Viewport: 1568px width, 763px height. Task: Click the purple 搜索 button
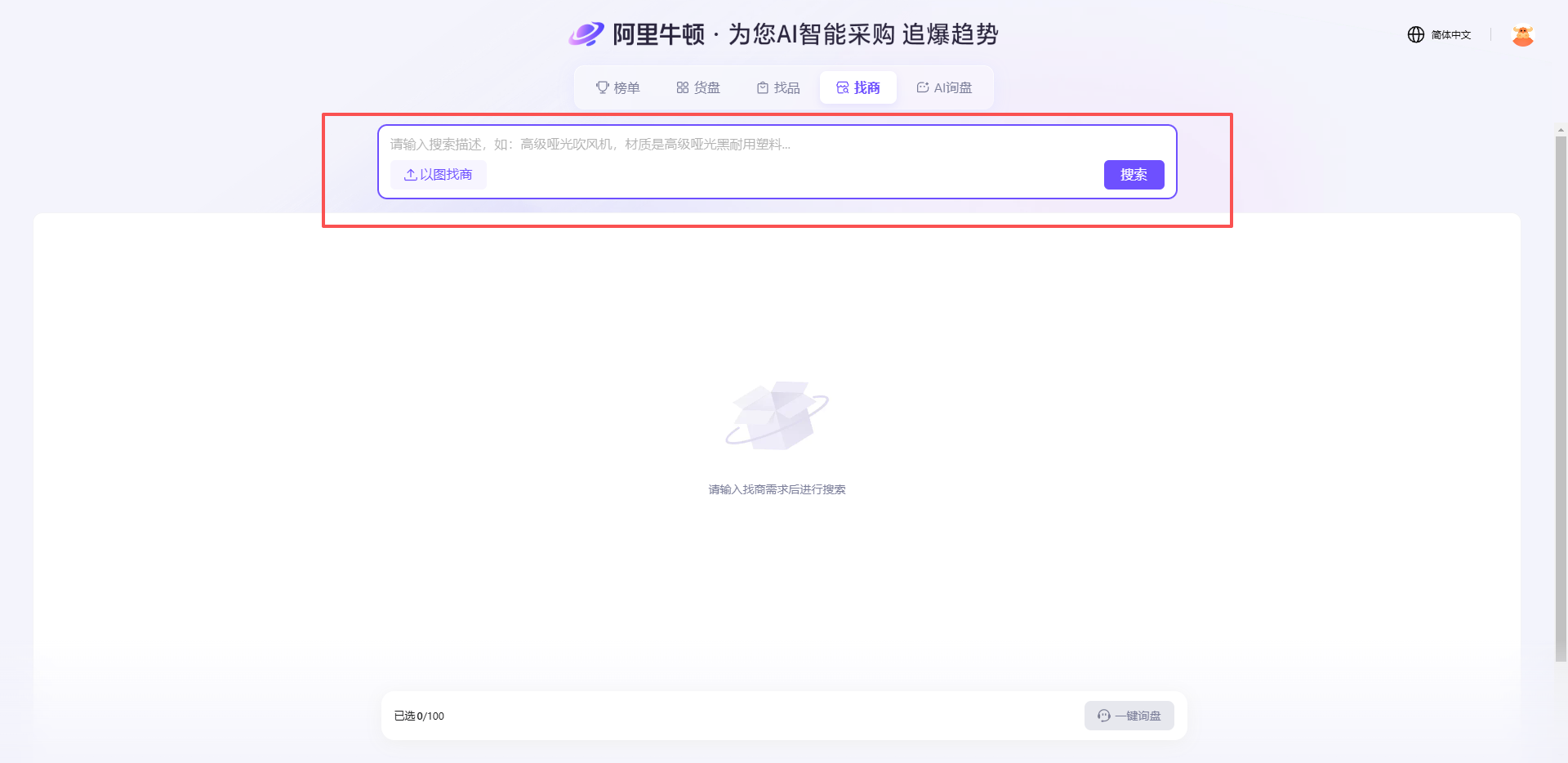(1134, 175)
